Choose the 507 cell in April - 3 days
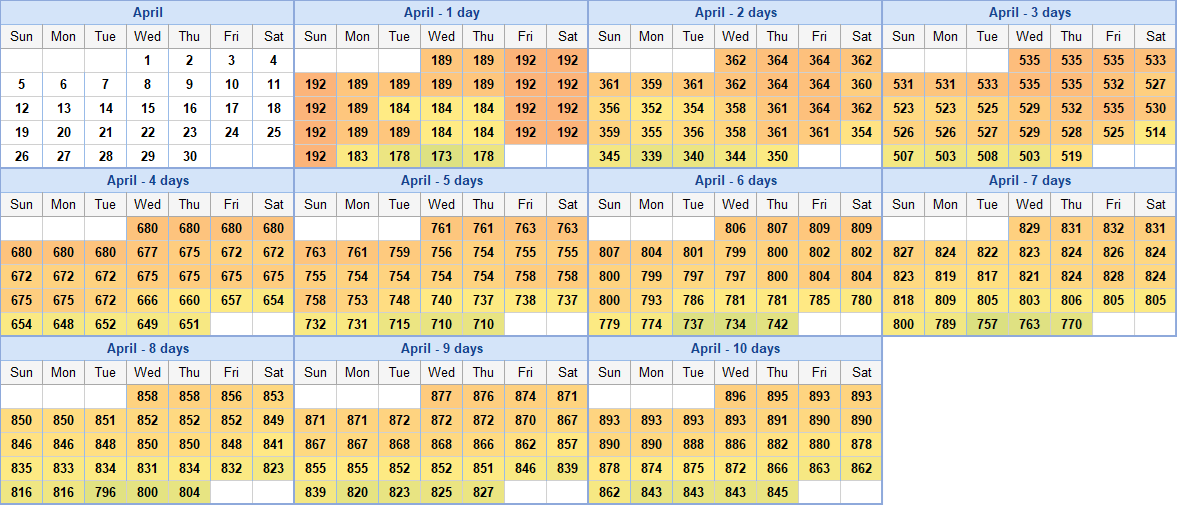 click(903, 157)
